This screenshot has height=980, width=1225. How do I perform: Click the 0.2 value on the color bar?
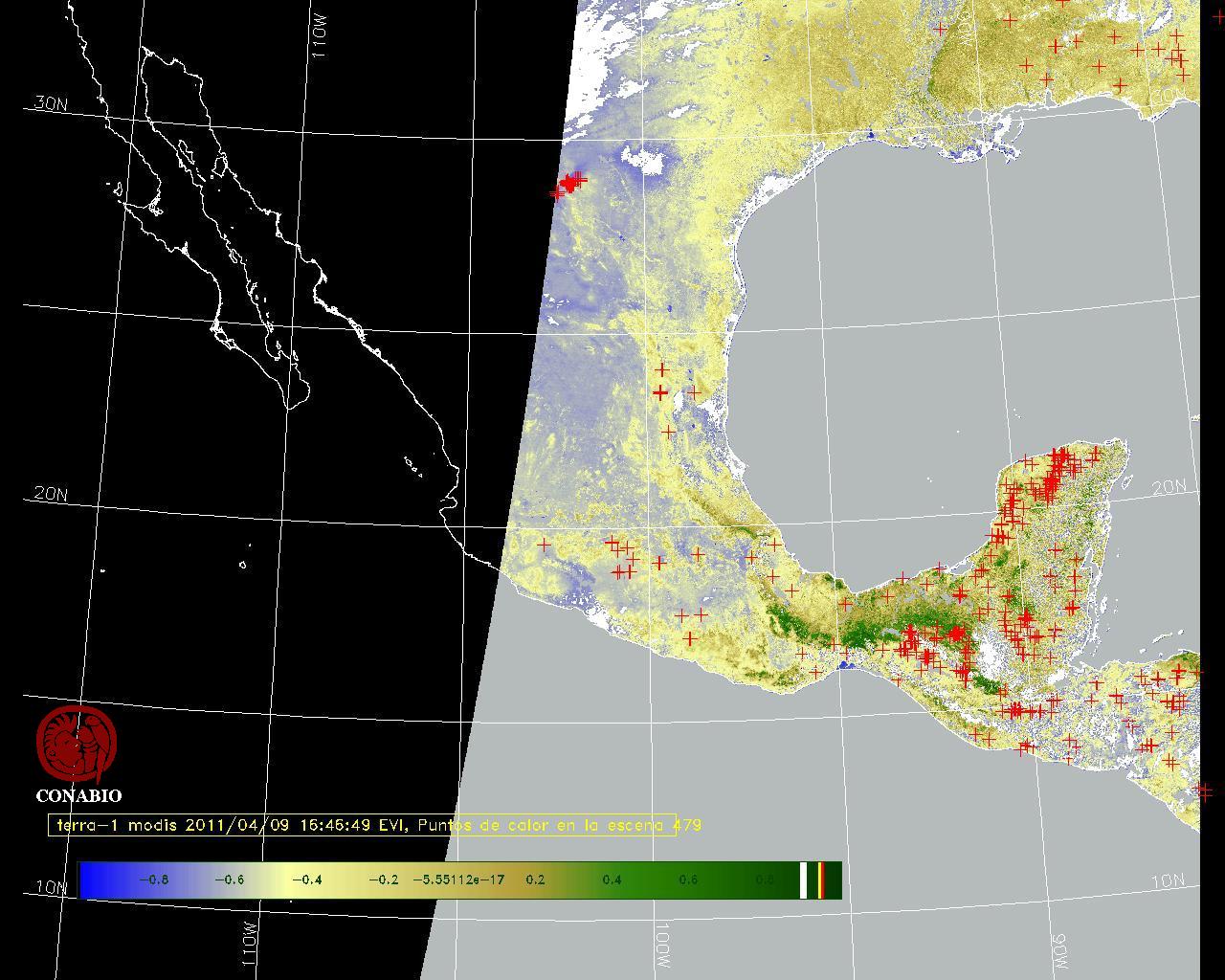coord(535,880)
